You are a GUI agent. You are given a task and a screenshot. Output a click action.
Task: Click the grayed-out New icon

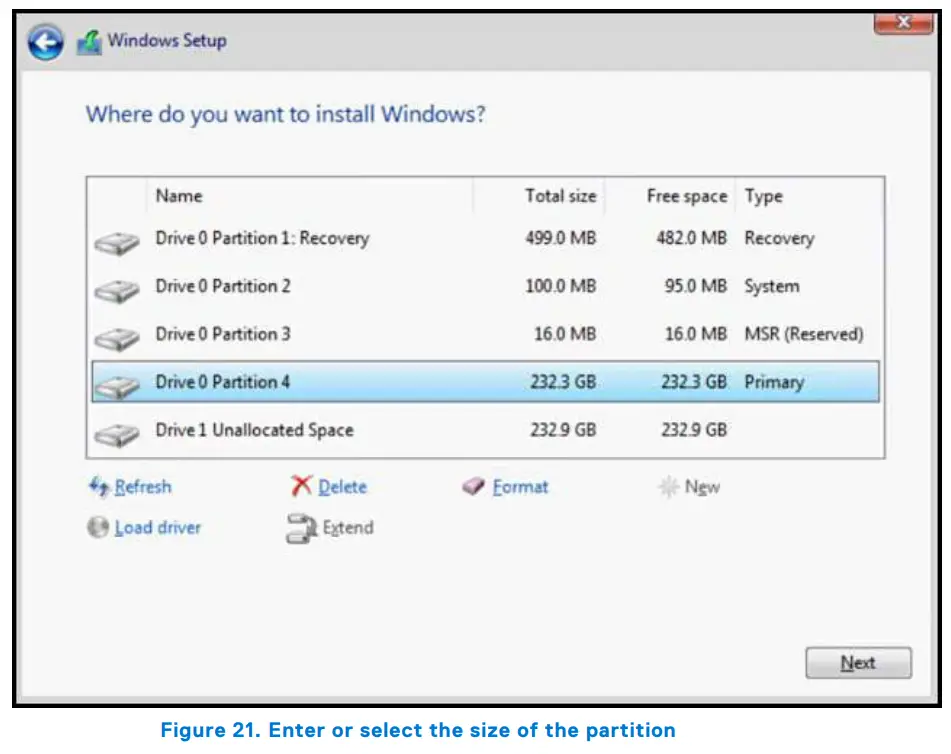coord(669,487)
